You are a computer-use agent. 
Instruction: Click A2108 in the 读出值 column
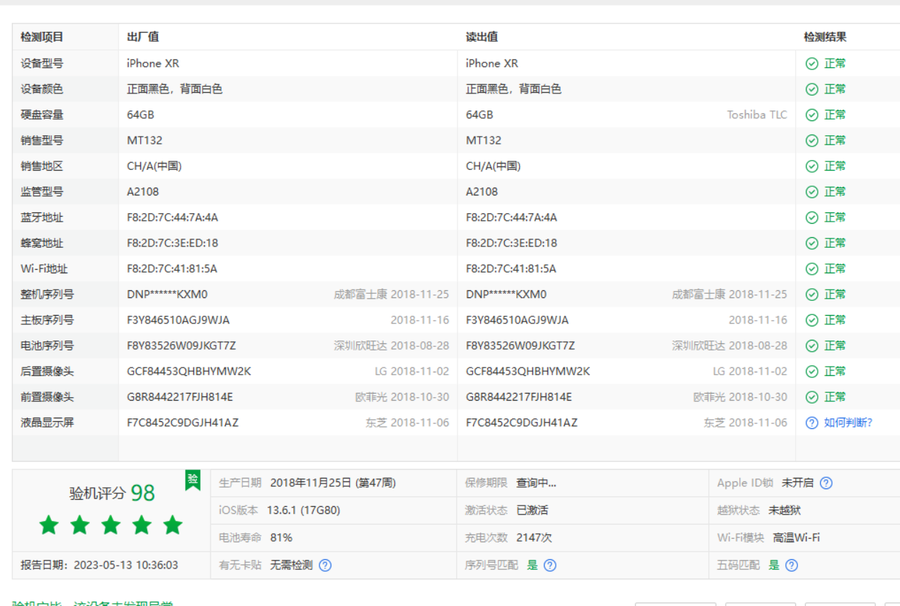coord(482,192)
